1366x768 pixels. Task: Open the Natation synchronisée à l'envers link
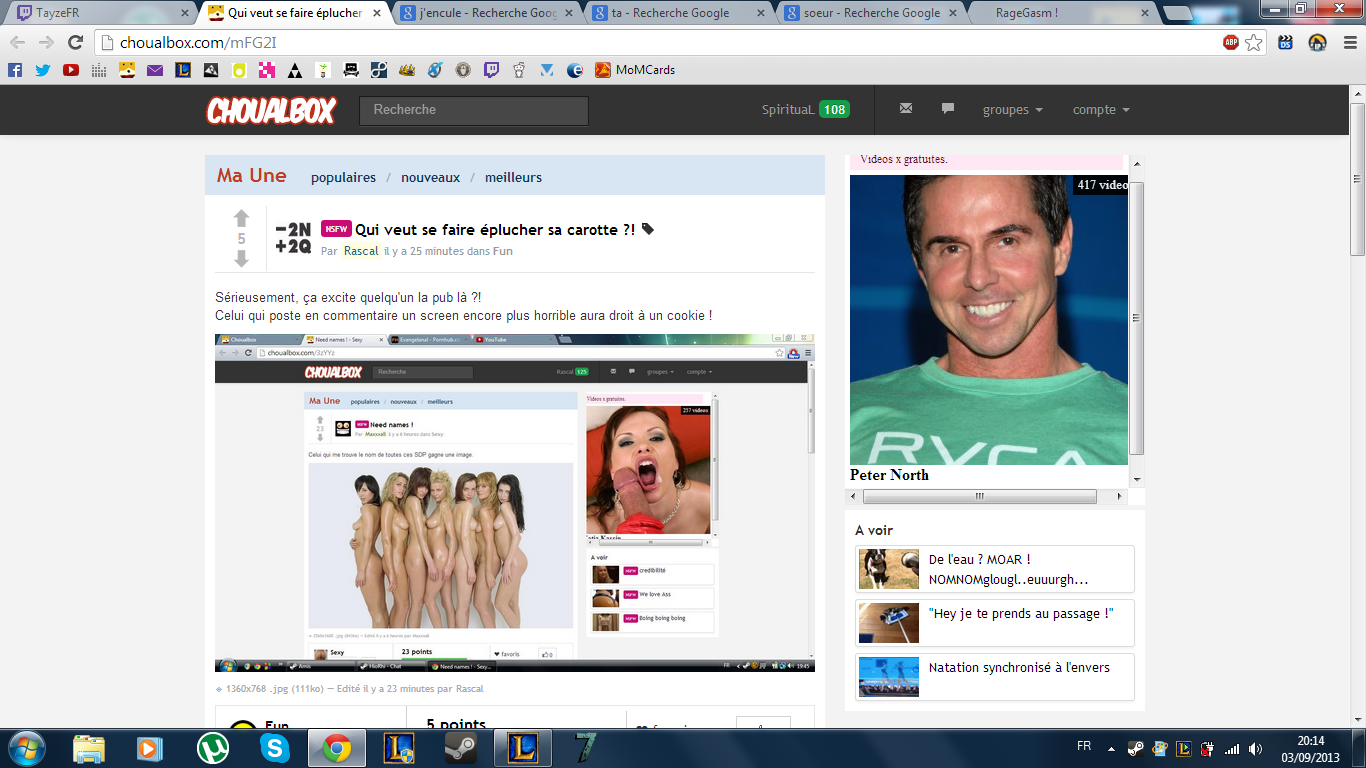(x=1019, y=668)
